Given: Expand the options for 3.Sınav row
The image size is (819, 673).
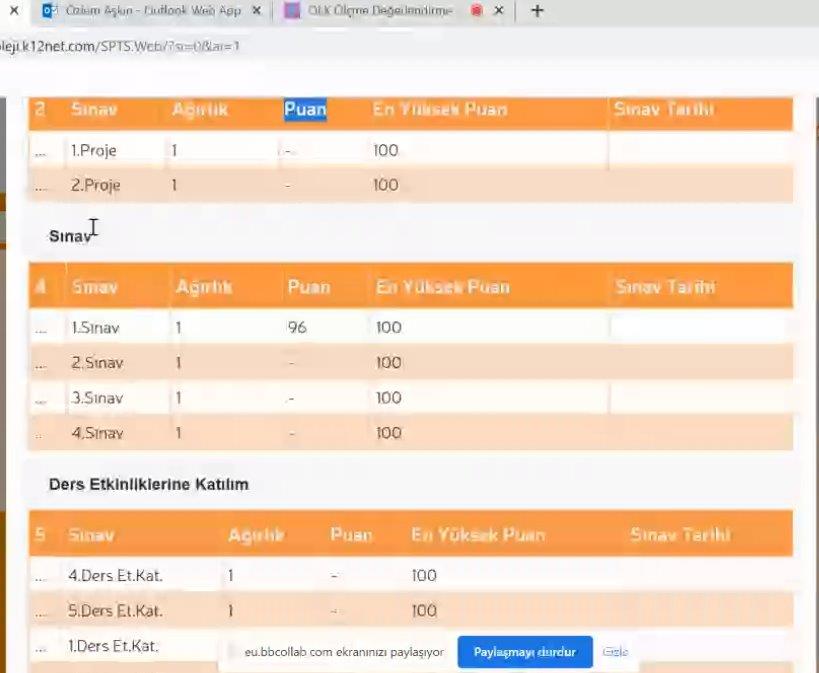Looking at the screenshot, I should pyautogui.click(x=41, y=398).
